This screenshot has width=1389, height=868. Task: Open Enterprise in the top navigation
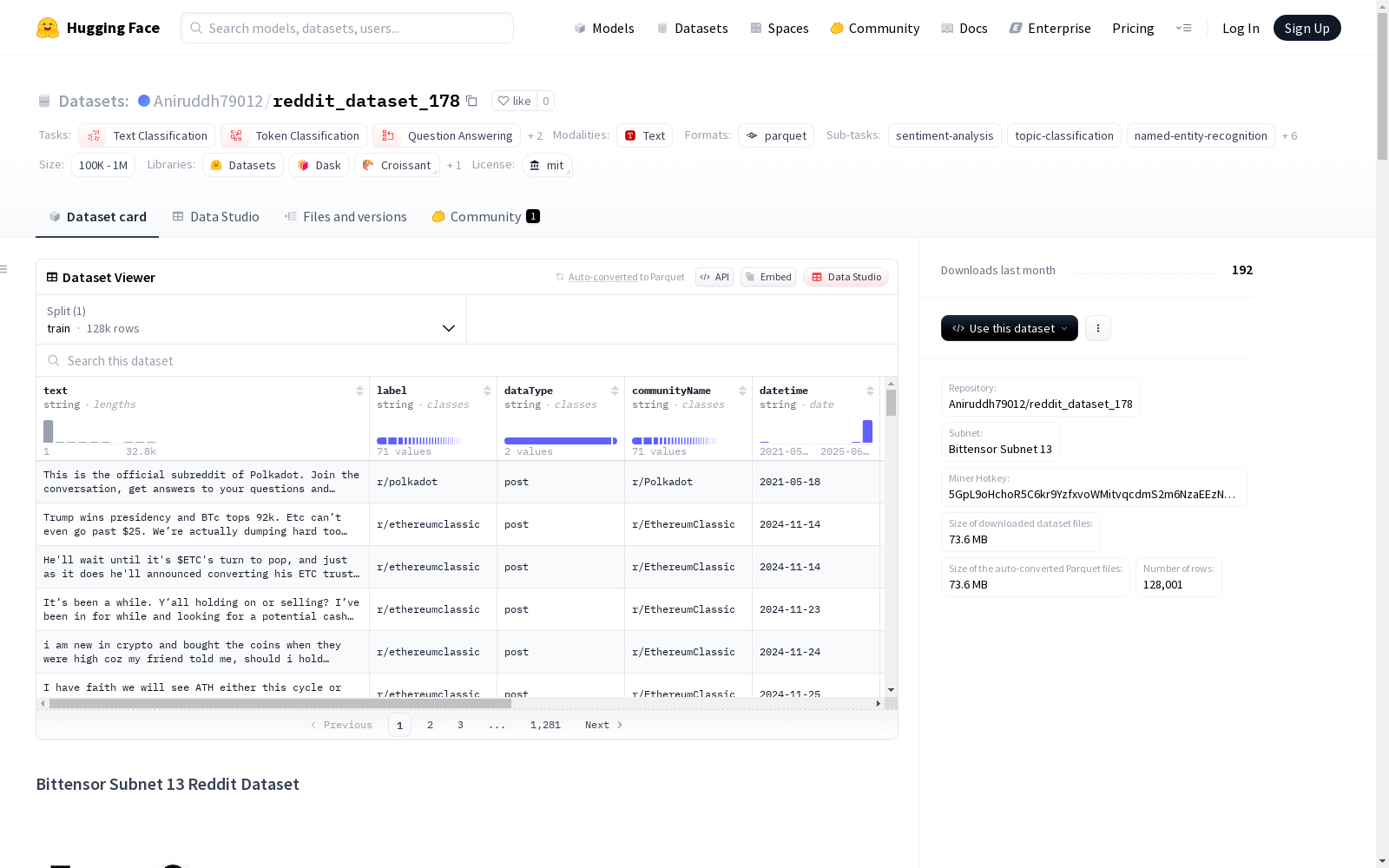point(1050,28)
